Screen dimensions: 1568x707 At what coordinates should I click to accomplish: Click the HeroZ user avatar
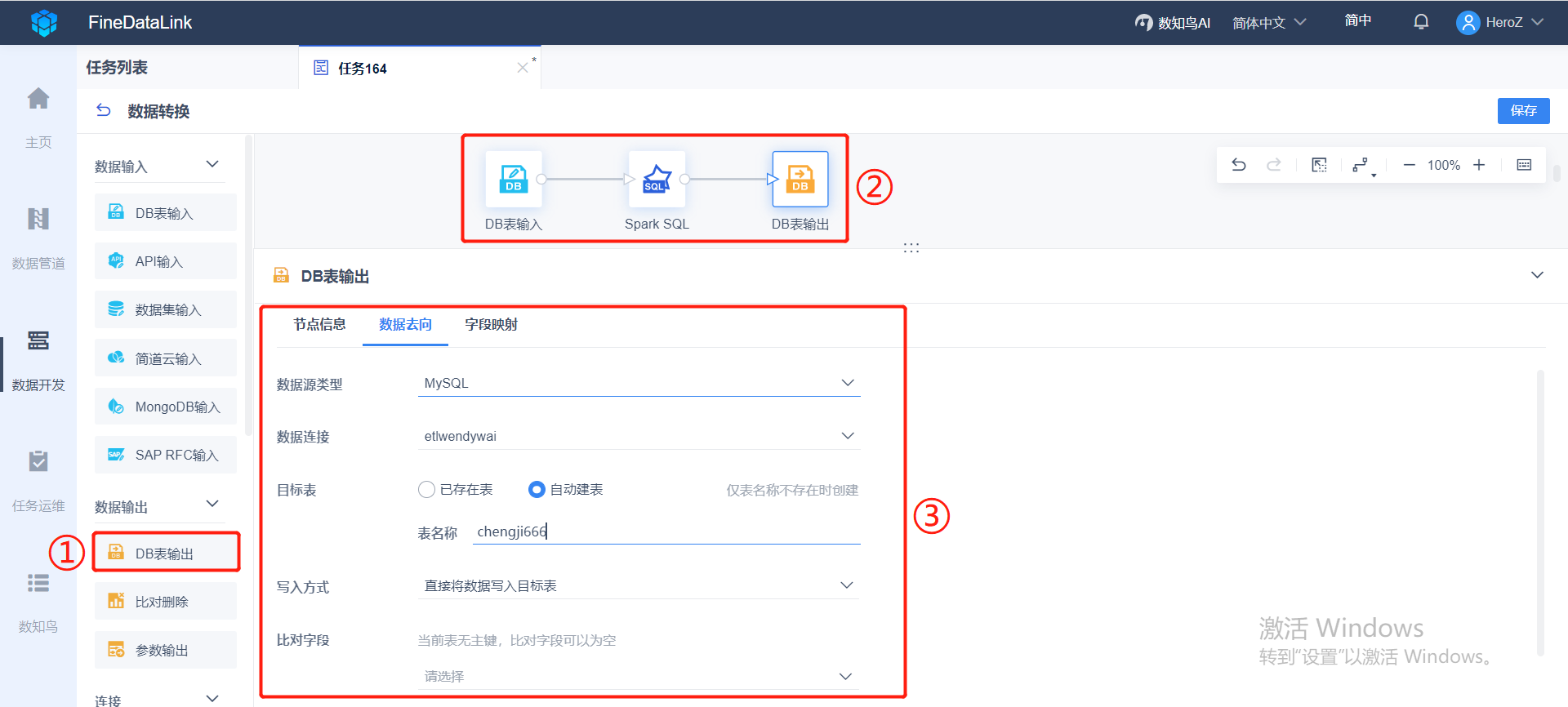tap(1468, 22)
